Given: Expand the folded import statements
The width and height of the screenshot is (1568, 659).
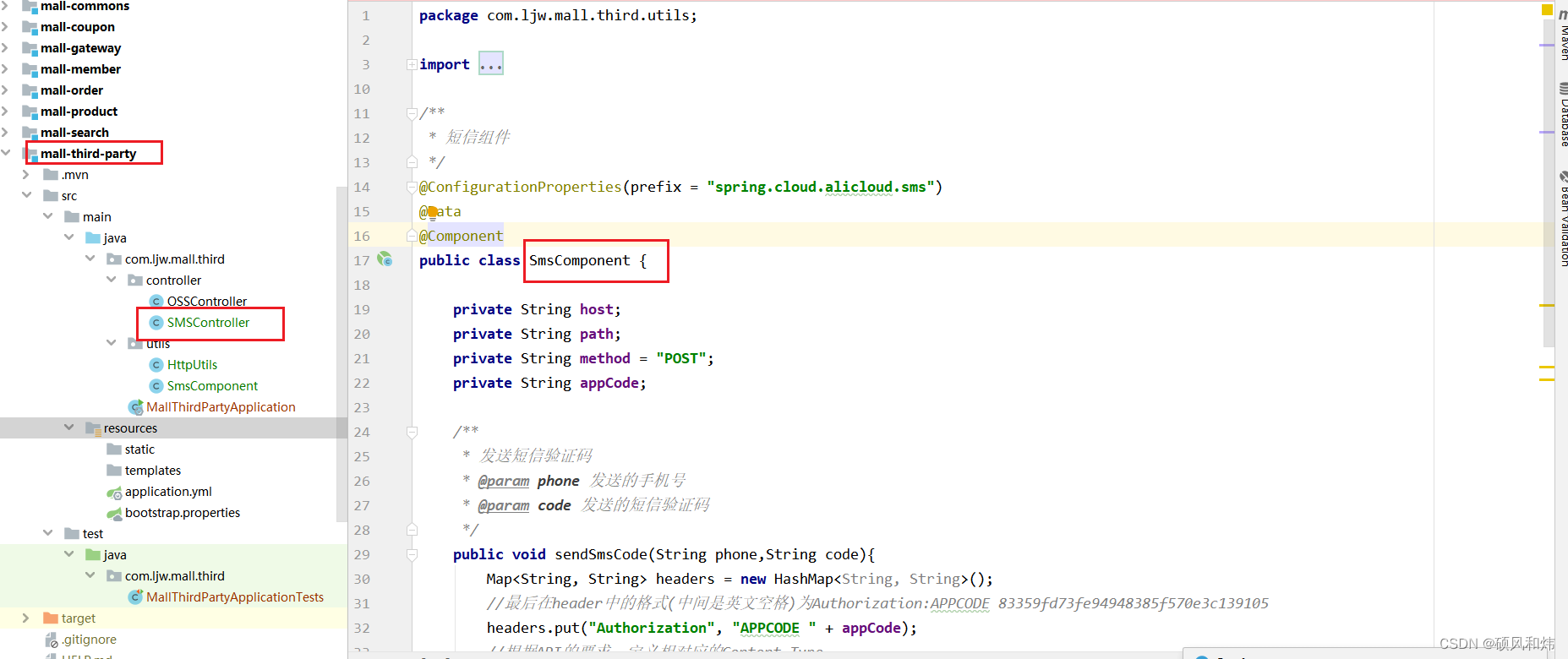Looking at the screenshot, I should (411, 64).
